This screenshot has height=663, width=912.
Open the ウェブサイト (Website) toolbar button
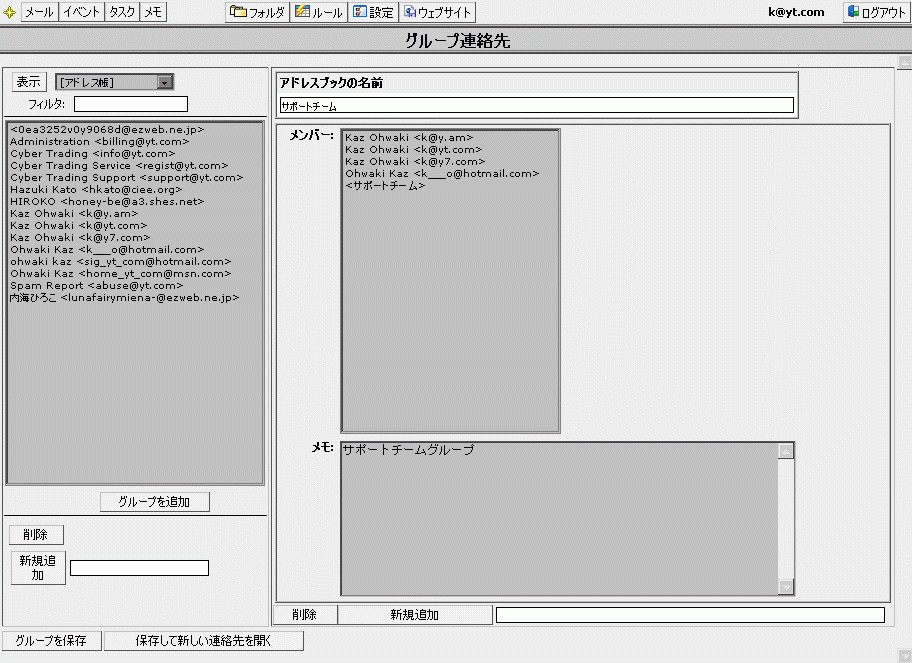click(437, 13)
